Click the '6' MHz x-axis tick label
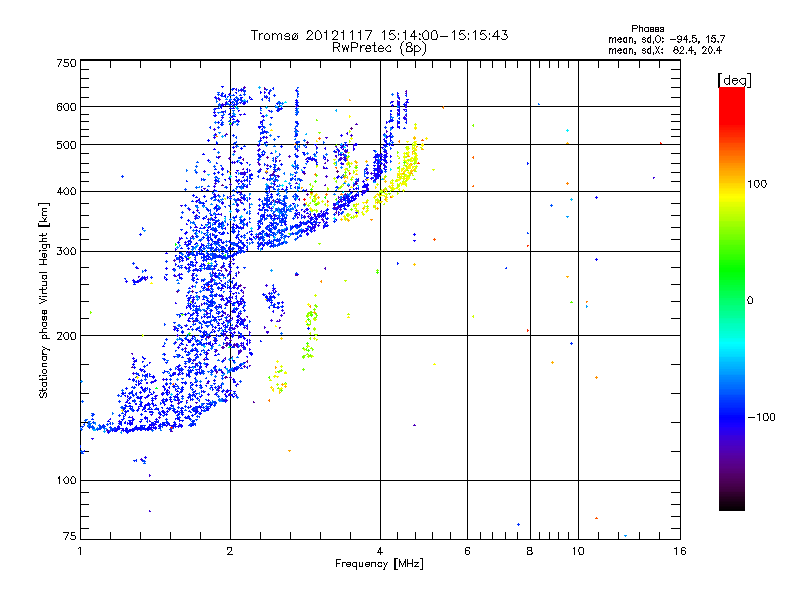The image size is (800, 600). tap(467, 552)
